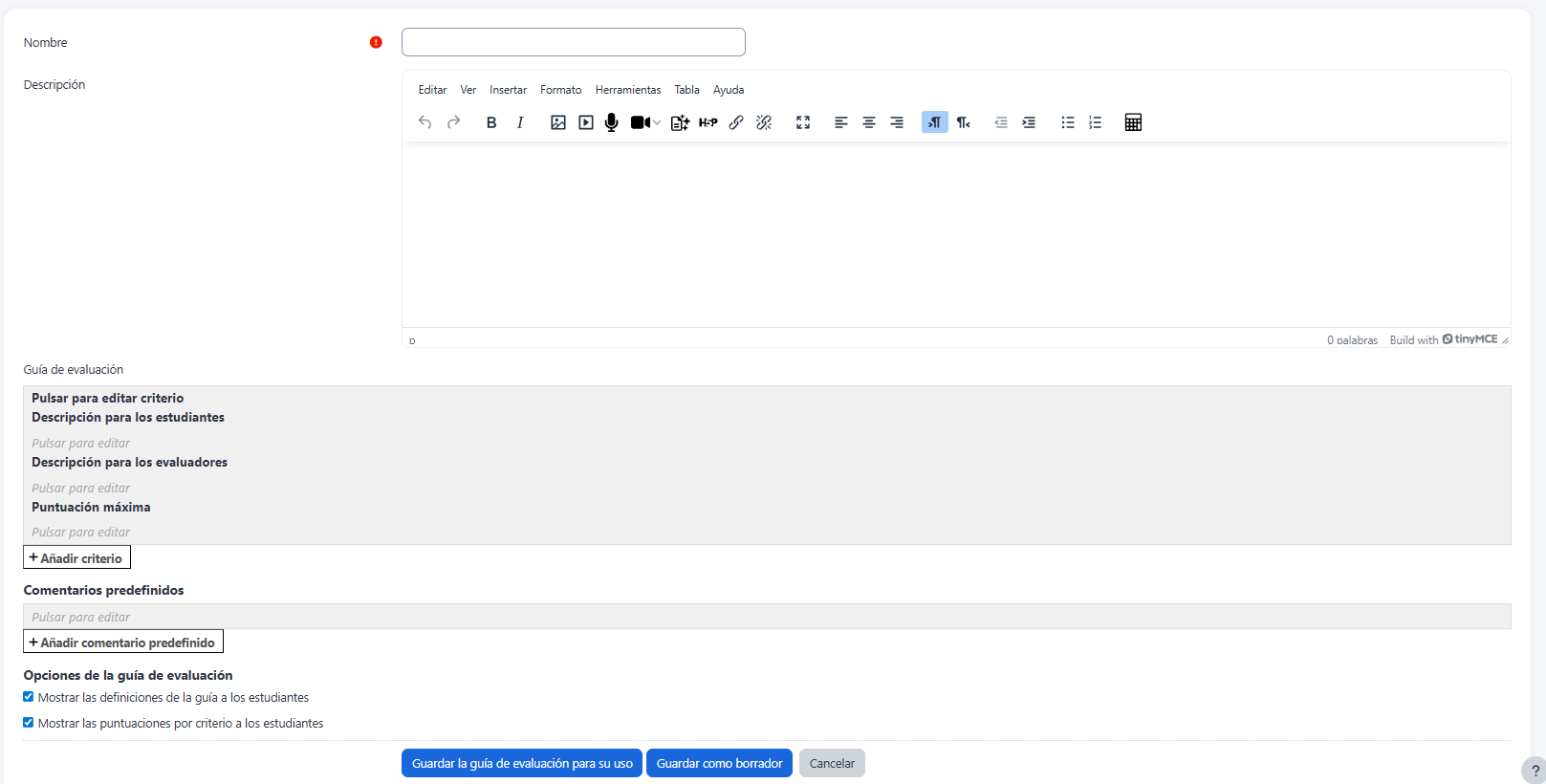Click Guardar como borrador
The height and width of the screenshot is (784, 1546).
tap(719, 763)
